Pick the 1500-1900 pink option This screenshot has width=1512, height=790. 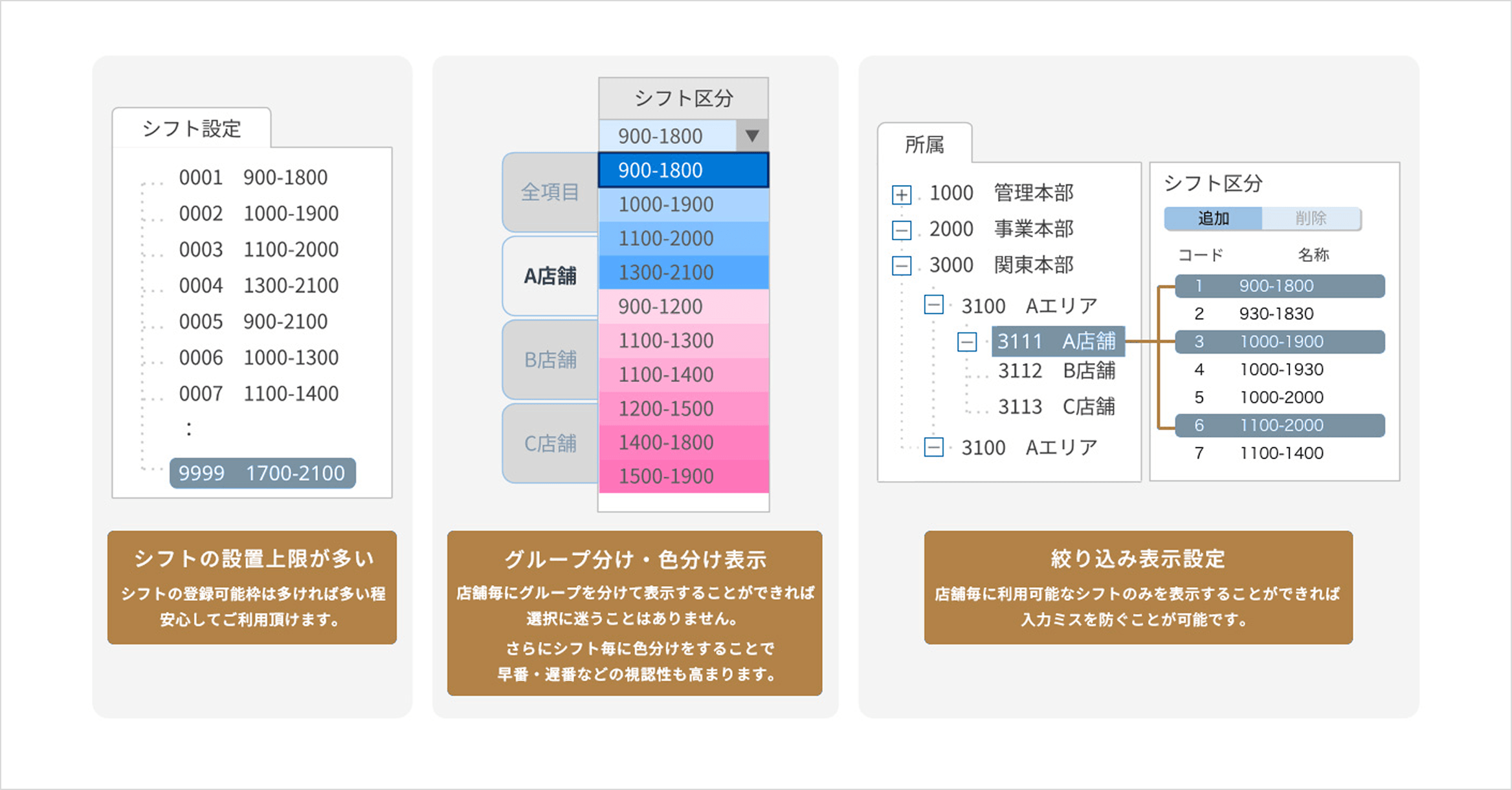point(684,477)
